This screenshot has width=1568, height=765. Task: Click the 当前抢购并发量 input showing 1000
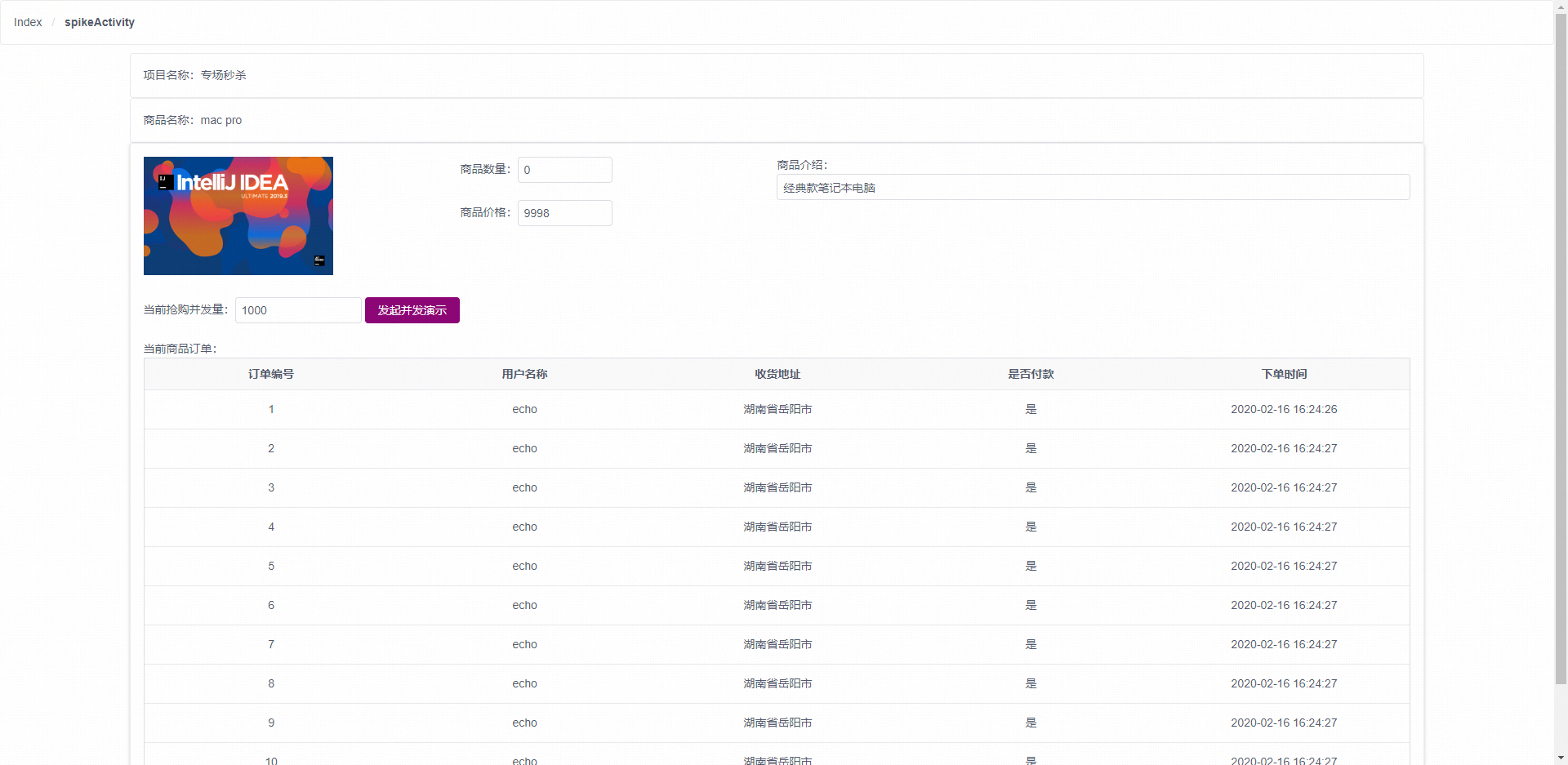(x=297, y=310)
